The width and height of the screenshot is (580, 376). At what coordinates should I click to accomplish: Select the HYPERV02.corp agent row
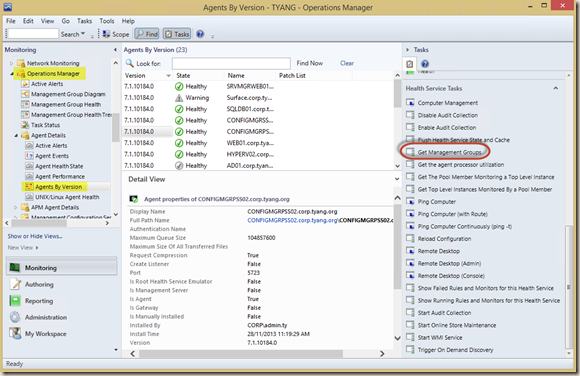[x=257, y=154]
